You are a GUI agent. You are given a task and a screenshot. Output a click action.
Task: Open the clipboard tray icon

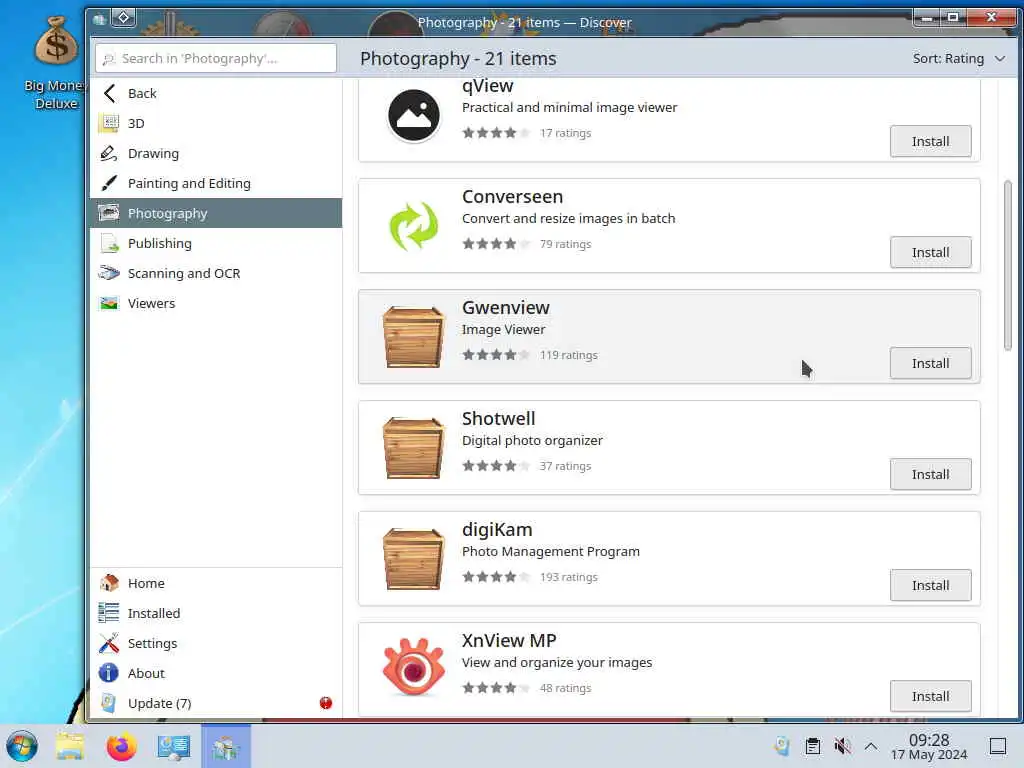[812, 746]
